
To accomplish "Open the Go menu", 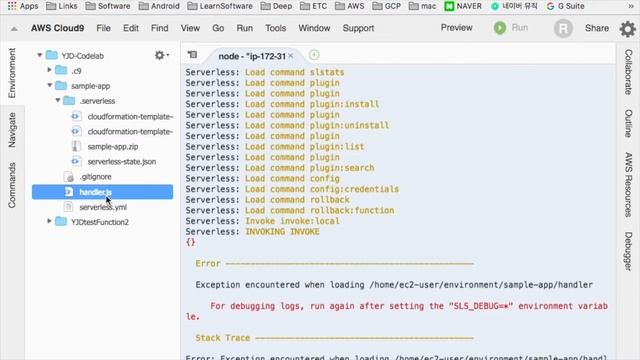I will (x=218, y=28).
